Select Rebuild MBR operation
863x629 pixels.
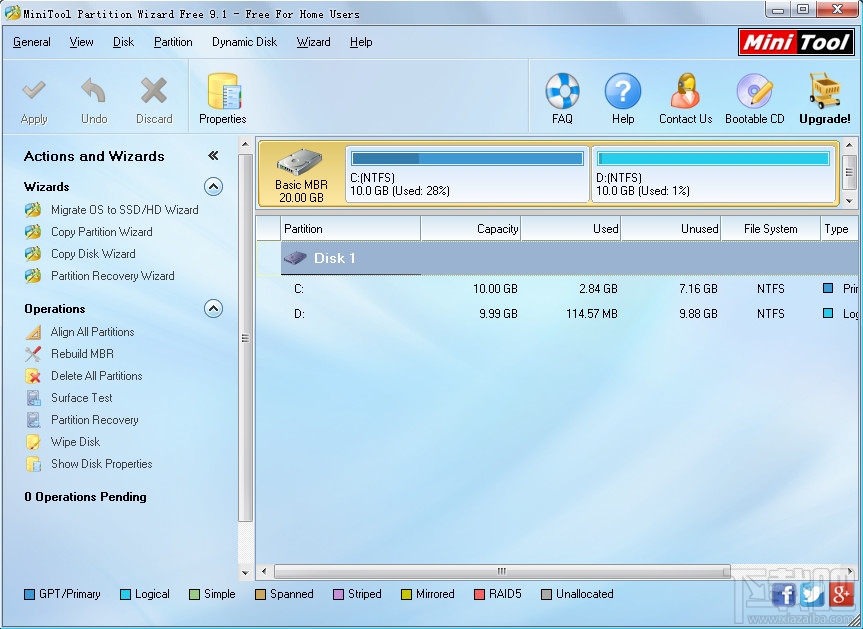click(x=82, y=354)
